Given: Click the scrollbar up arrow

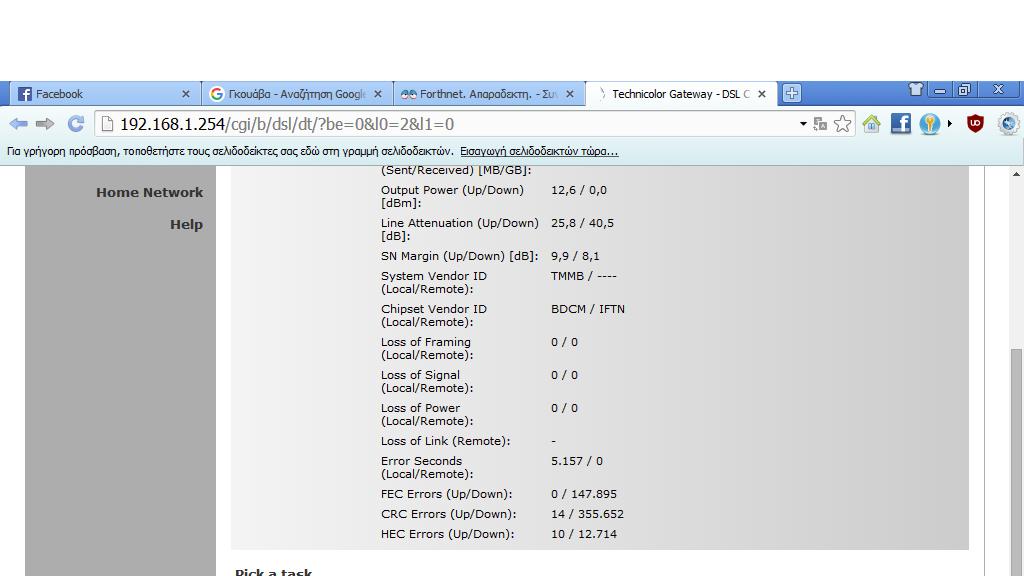Looking at the screenshot, I should [x=1016, y=174].
